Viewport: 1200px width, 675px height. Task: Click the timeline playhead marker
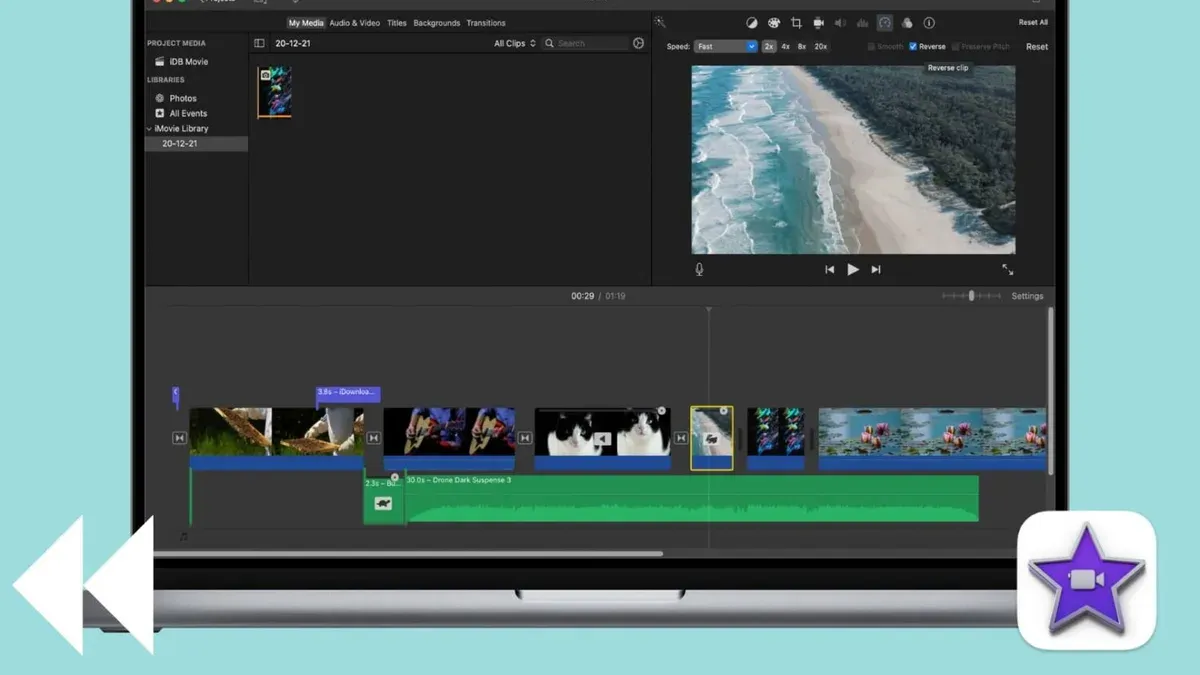[709, 312]
